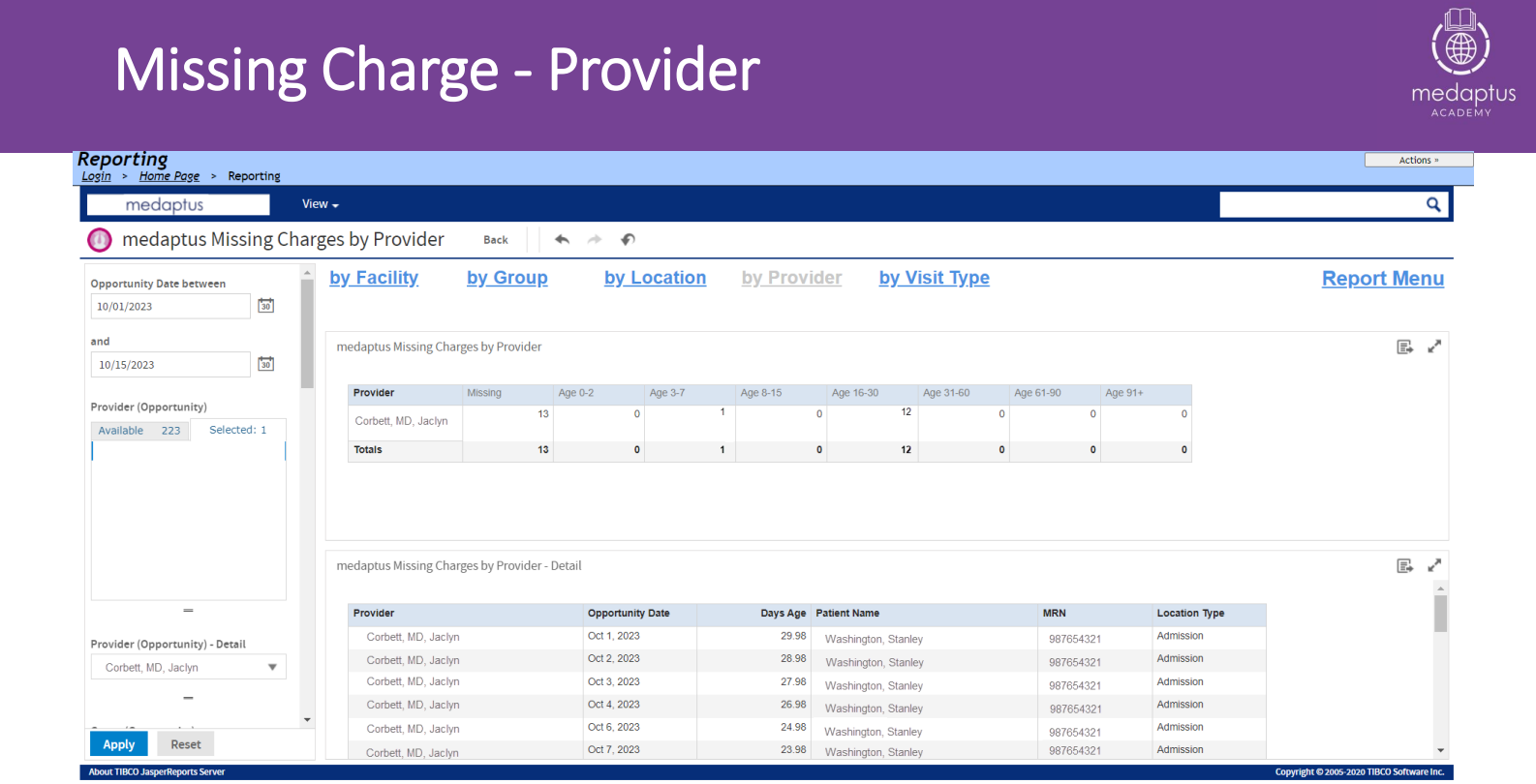1536x784 pixels.
Task: Expand the Provider Detail Corbett dropdown
Action: point(272,667)
